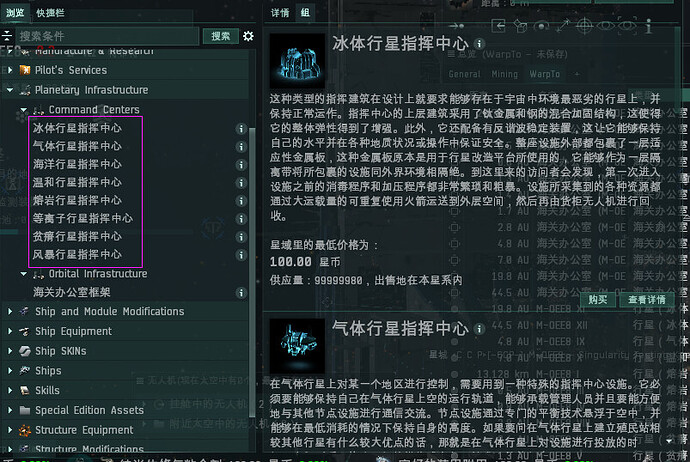Click info icon beside 海洋行星指挥中心 in list
Image resolution: width=690 pixels, height=462 pixels.
click(241, 164)
